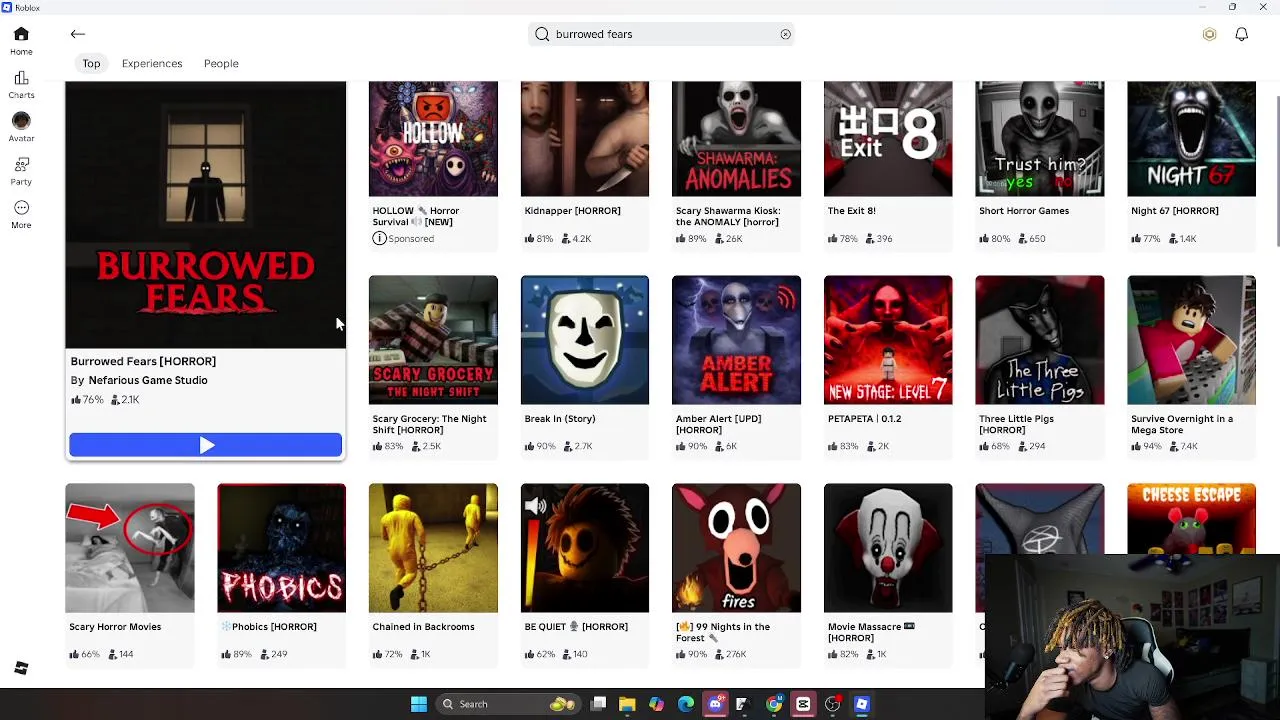The width and height of the screenshot is (1280, 720).
Task: Click the search magnifier icon
Action: pos(542,34)
